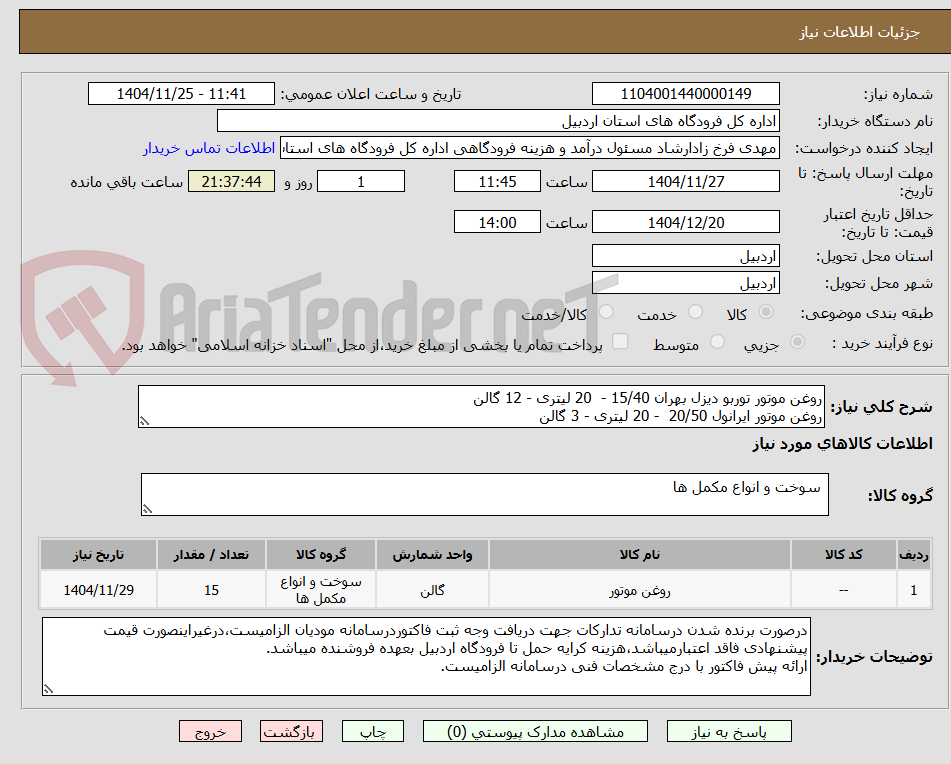Click the اطلاعات کالاهای مورد نیاز heading
Viewport: 951px width, 764px height.
842,444
